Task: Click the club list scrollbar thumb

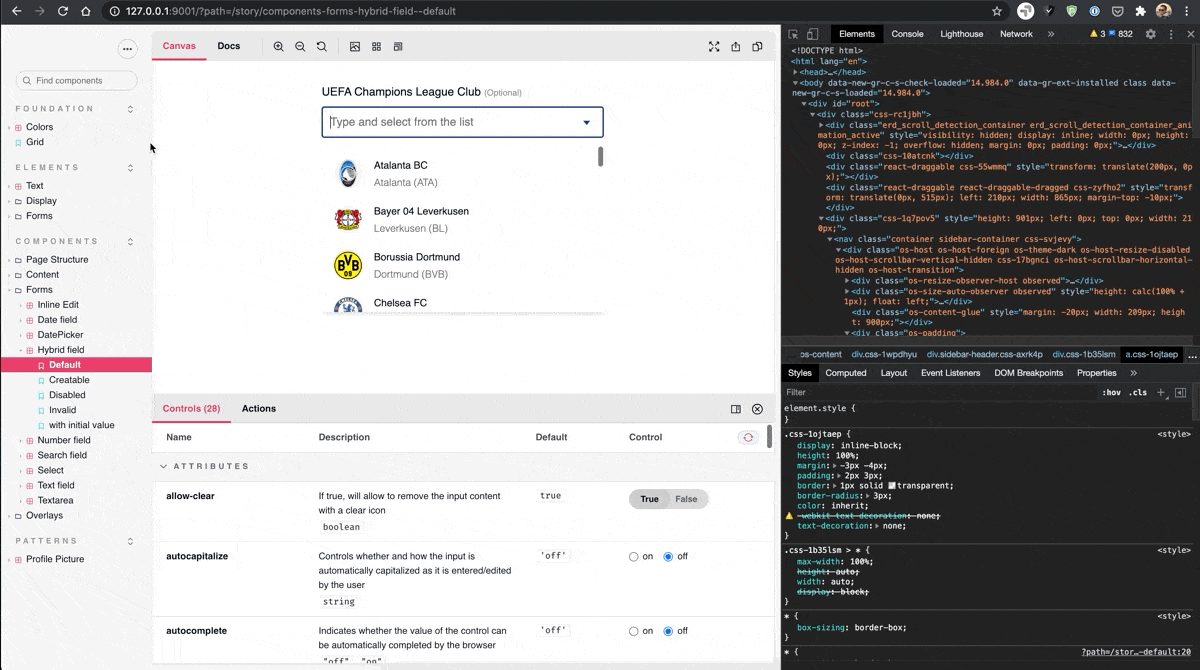Action: click(600, 156)
